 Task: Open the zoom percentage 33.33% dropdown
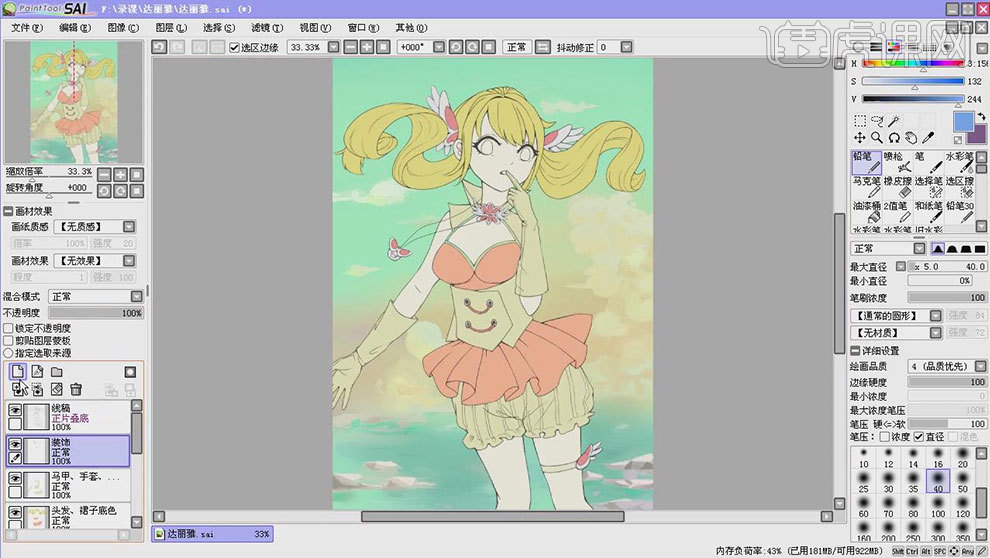click(x=333, y=47)
